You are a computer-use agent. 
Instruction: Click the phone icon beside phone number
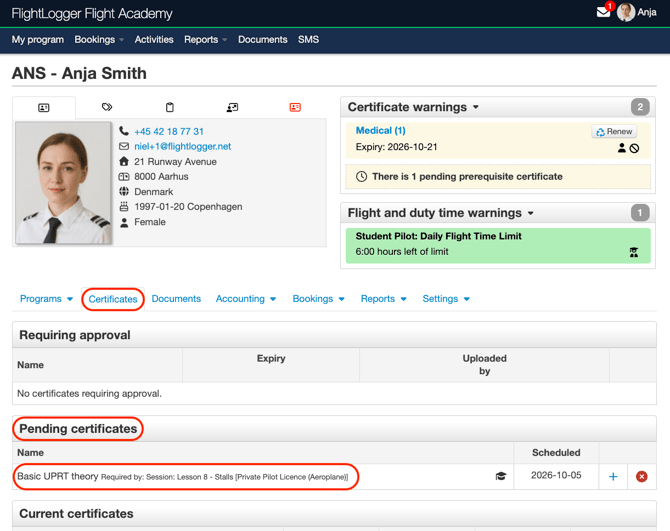coord(124,131)
